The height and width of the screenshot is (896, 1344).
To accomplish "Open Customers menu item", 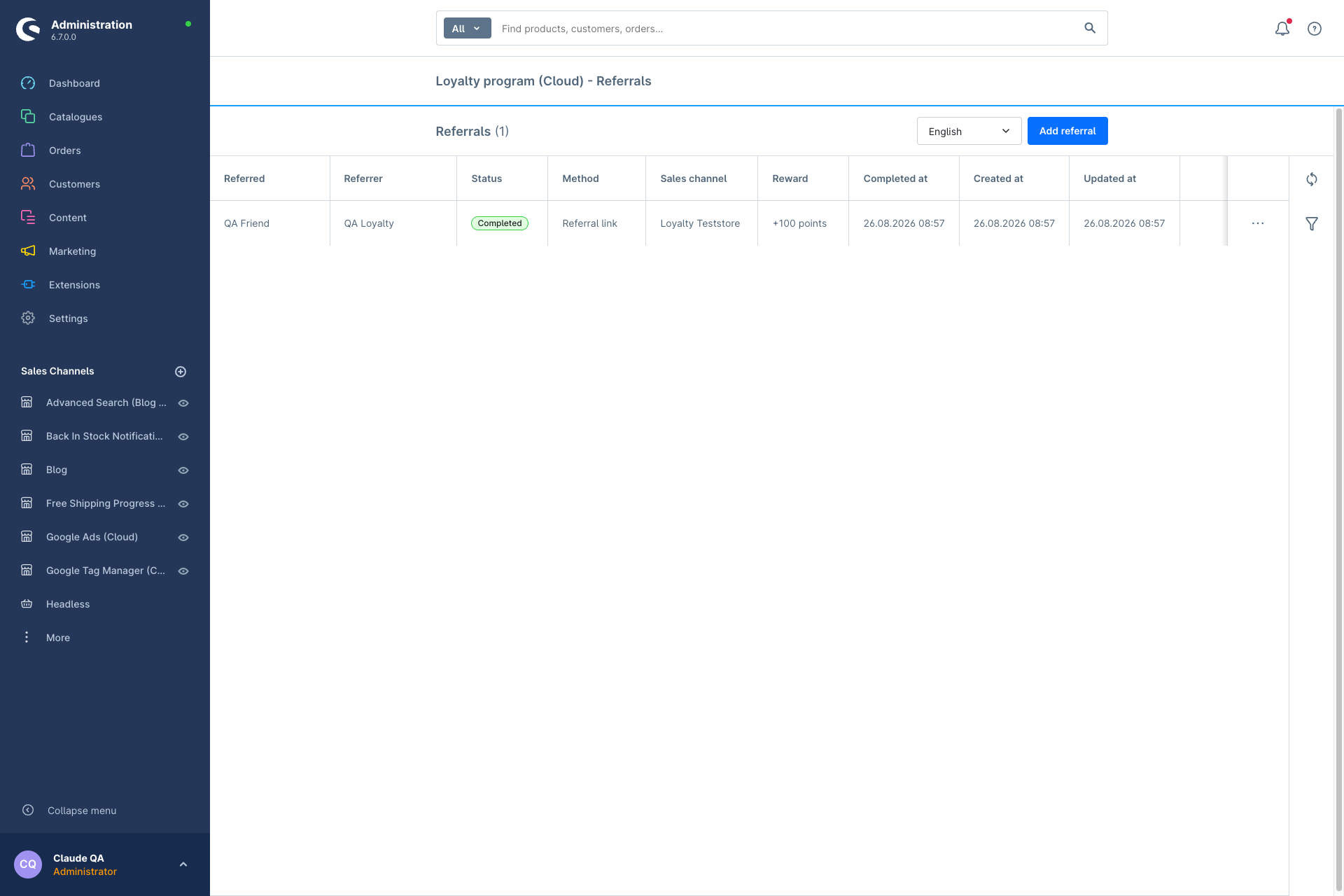I will coord(74,184).
